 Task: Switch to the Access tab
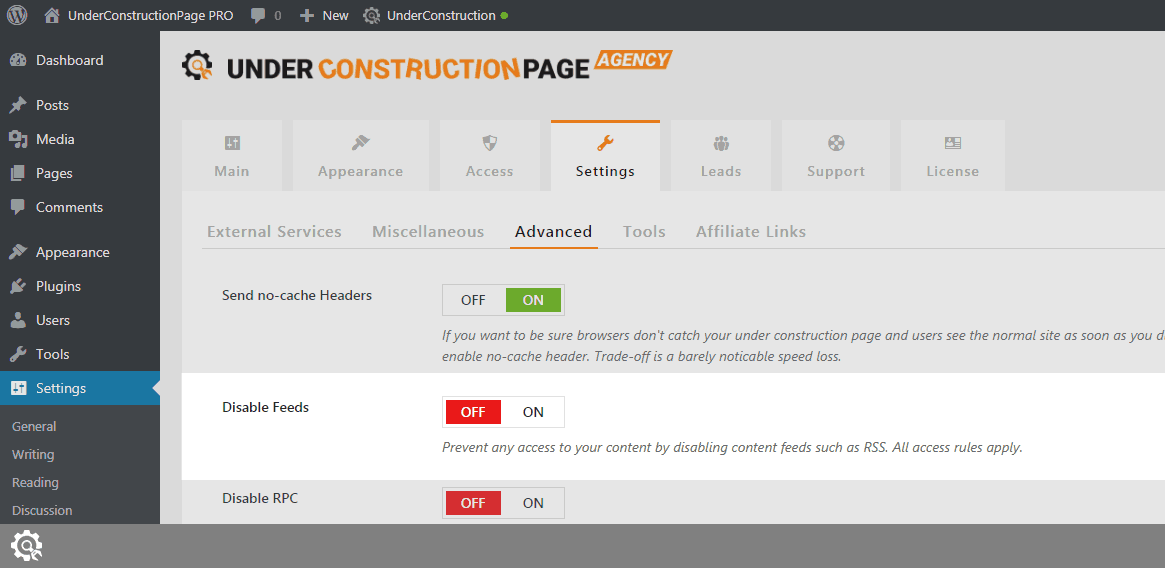coord(489,156)
